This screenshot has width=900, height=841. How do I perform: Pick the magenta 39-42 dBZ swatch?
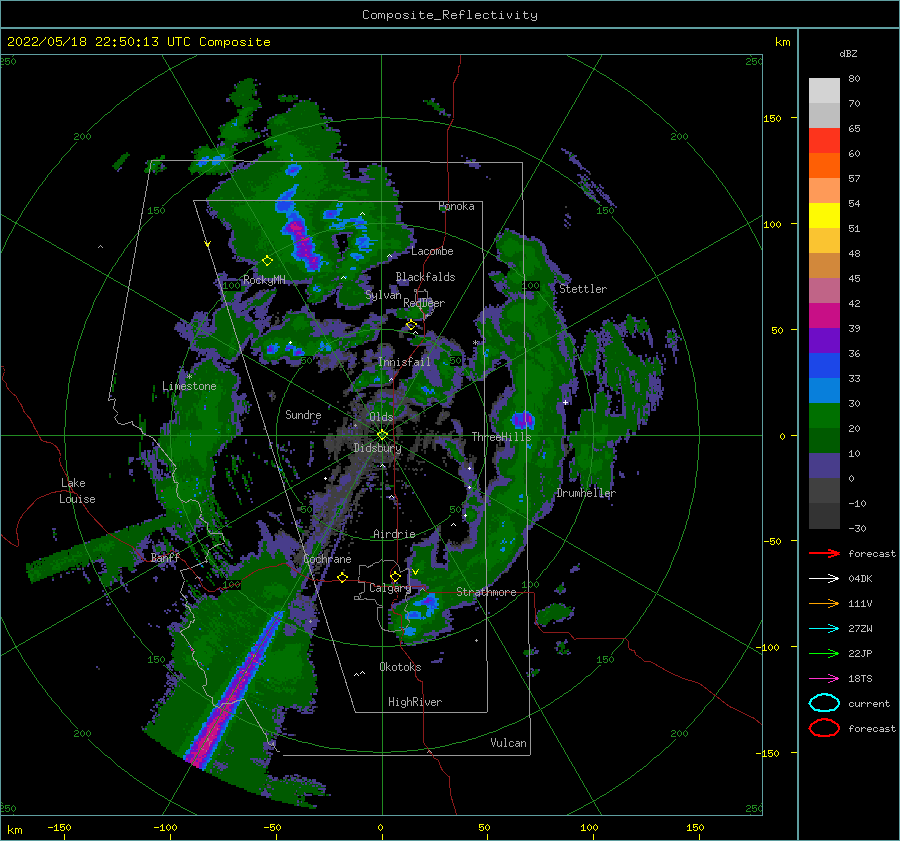[x=824, y=316]
